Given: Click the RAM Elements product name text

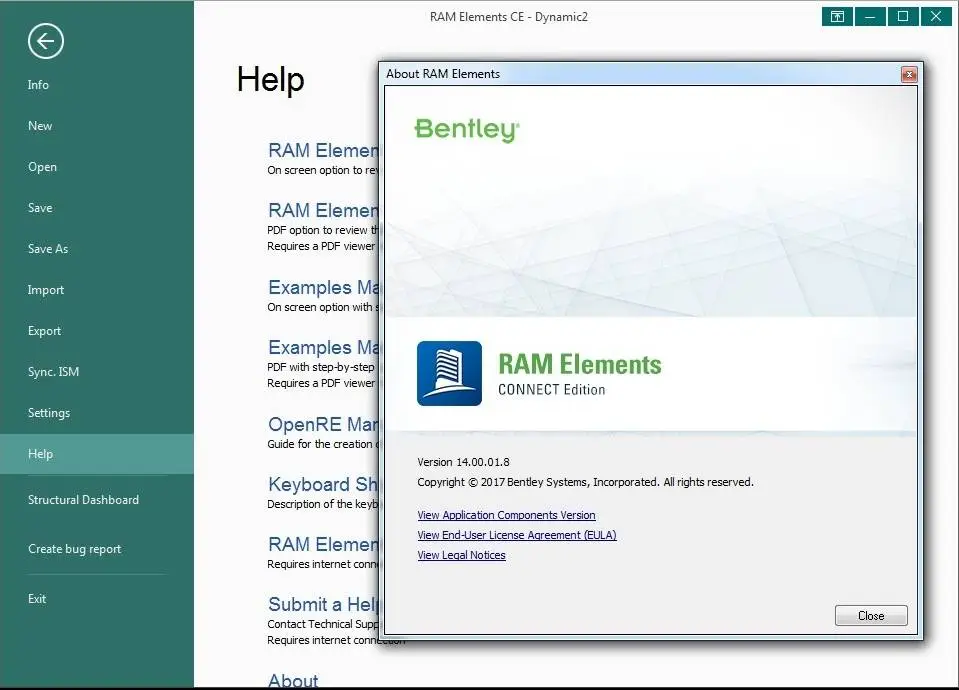Looking at the screenshot, I should [580, 364].
